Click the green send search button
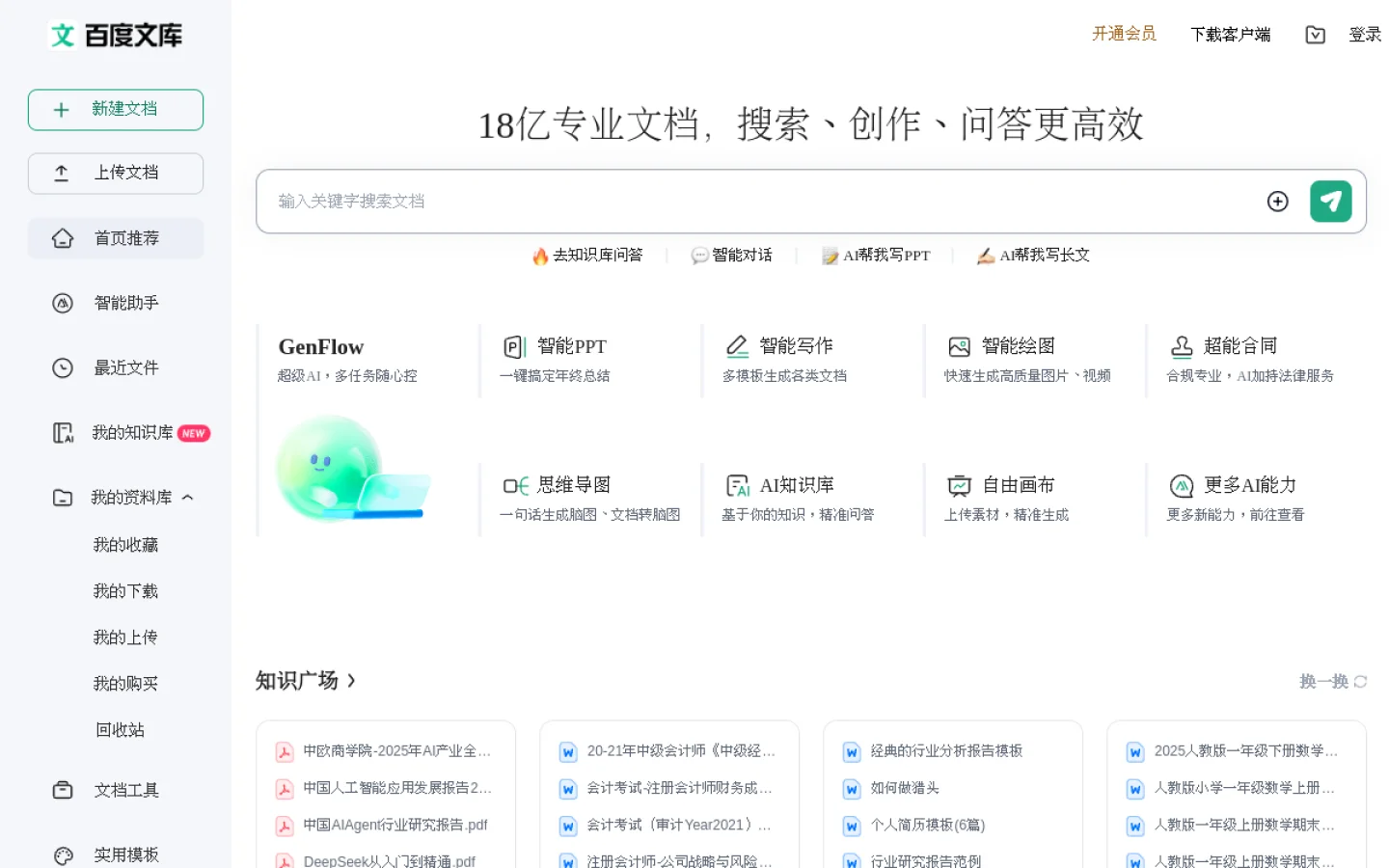 tap(1331, 201)
